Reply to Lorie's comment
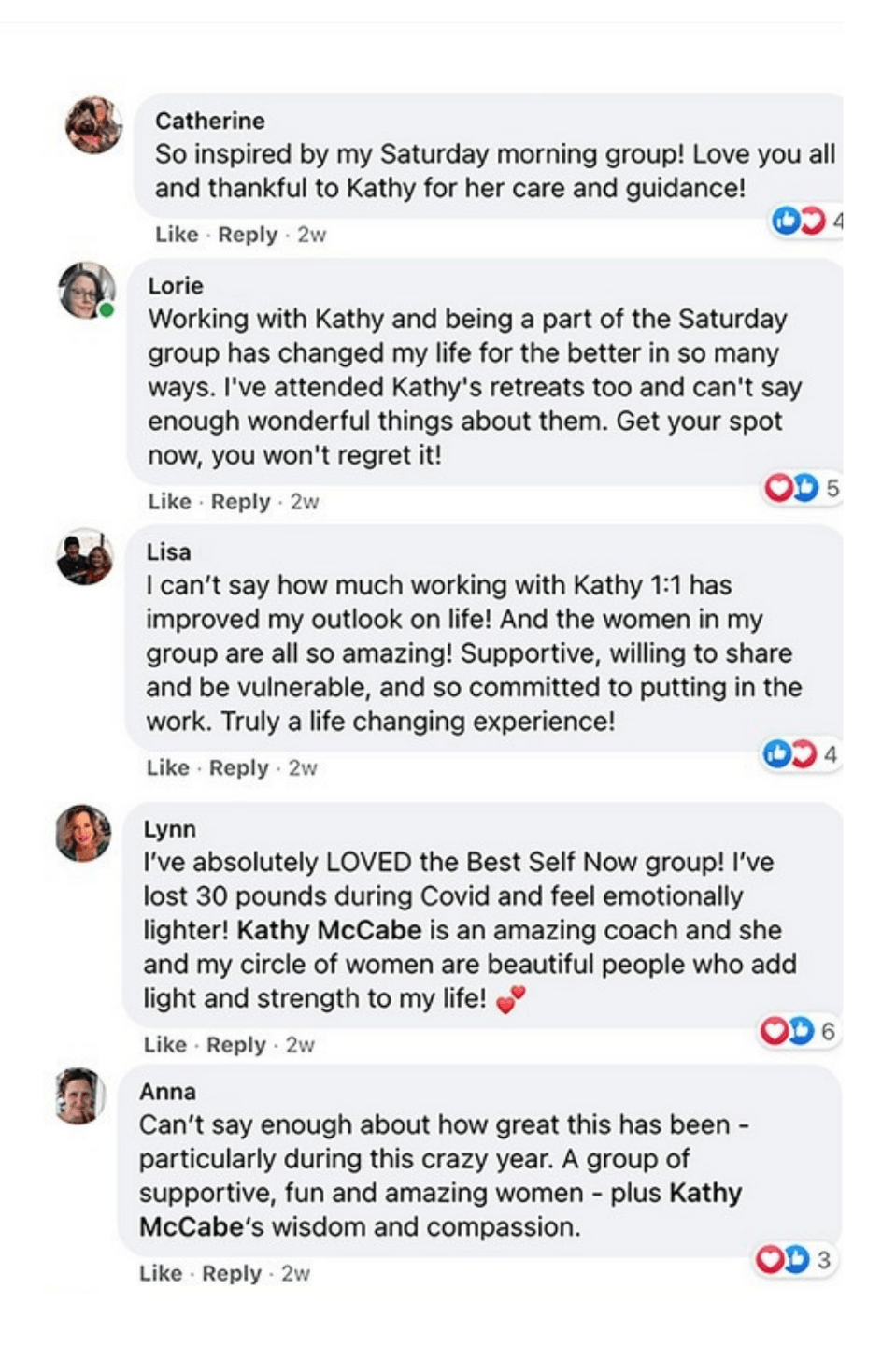Screen dimensions: 896x1346 point(240,502)
